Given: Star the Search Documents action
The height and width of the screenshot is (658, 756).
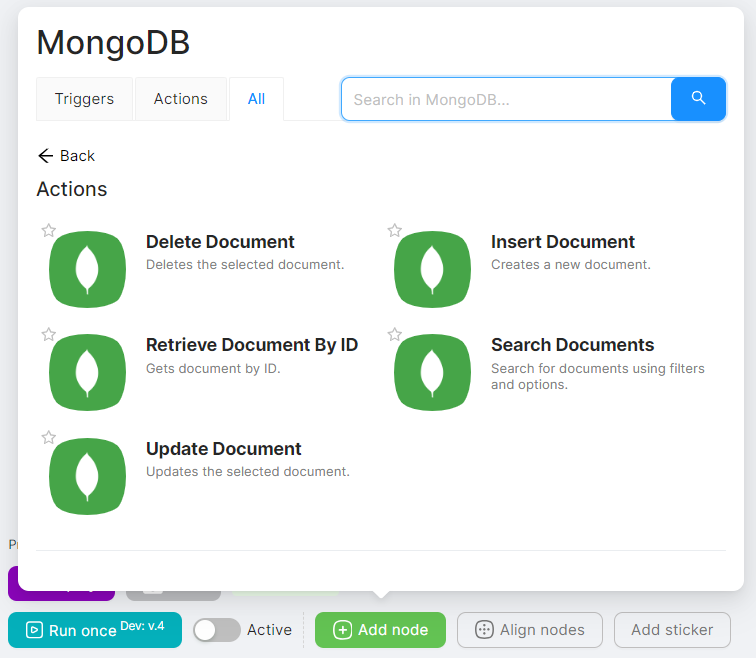Looking at the screenshot, I should click(x=395, y=334).
